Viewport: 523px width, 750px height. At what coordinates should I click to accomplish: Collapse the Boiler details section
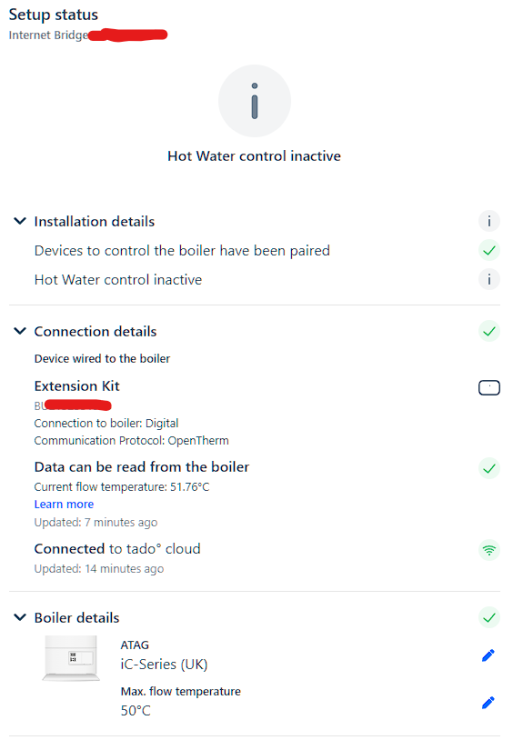click(x=20, y=618)
